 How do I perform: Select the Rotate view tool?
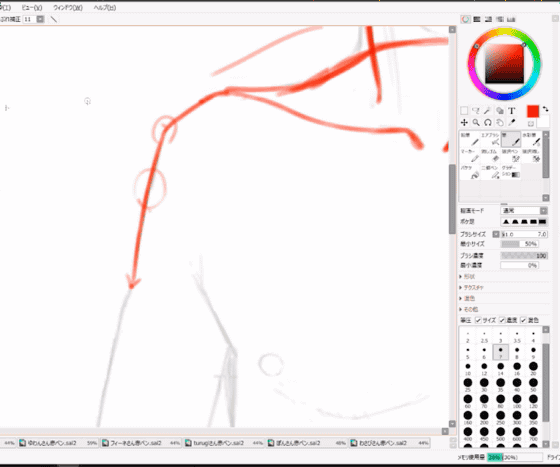[488, 123]
